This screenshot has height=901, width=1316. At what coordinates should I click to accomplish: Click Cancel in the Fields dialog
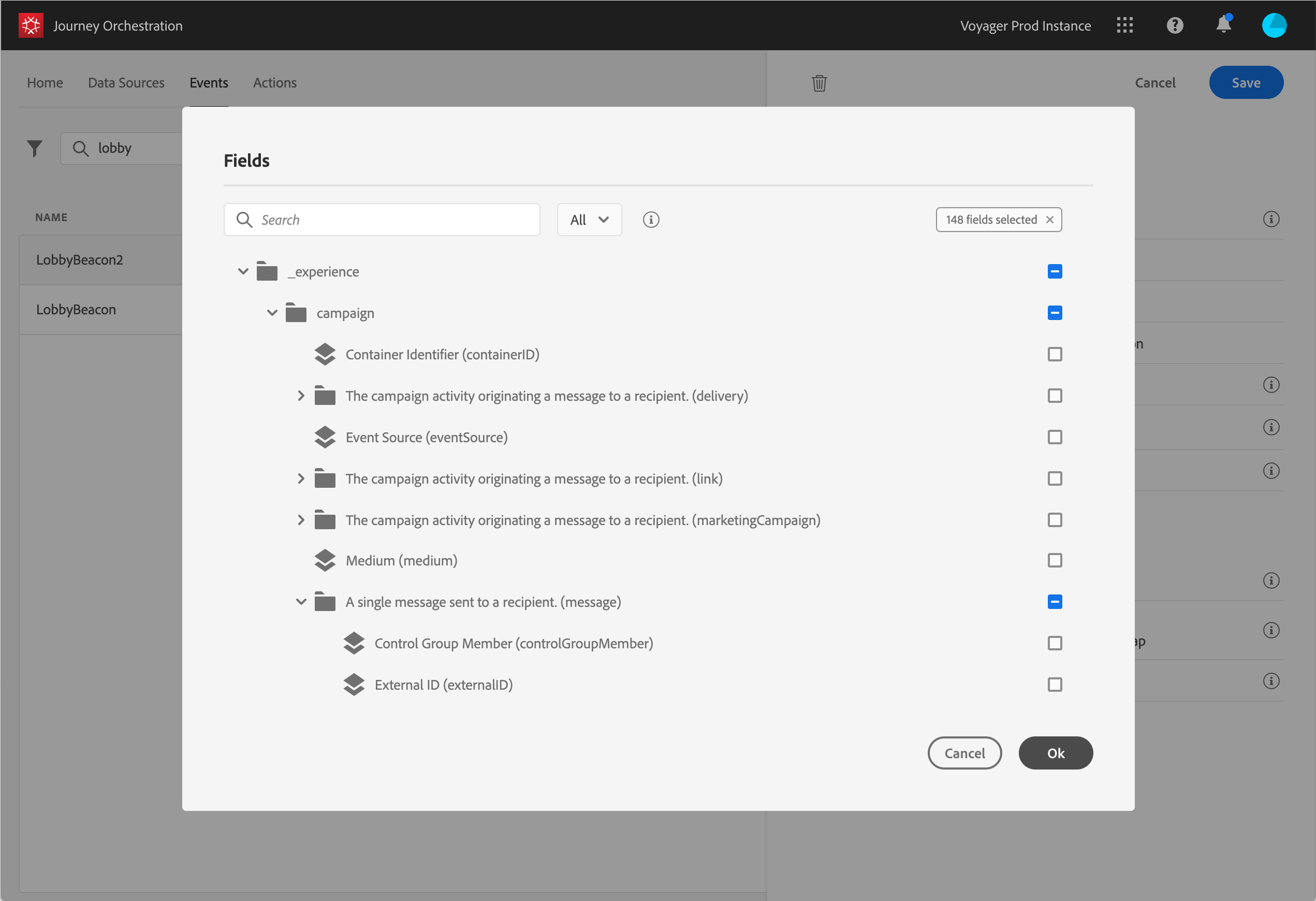tap(964, 753)
